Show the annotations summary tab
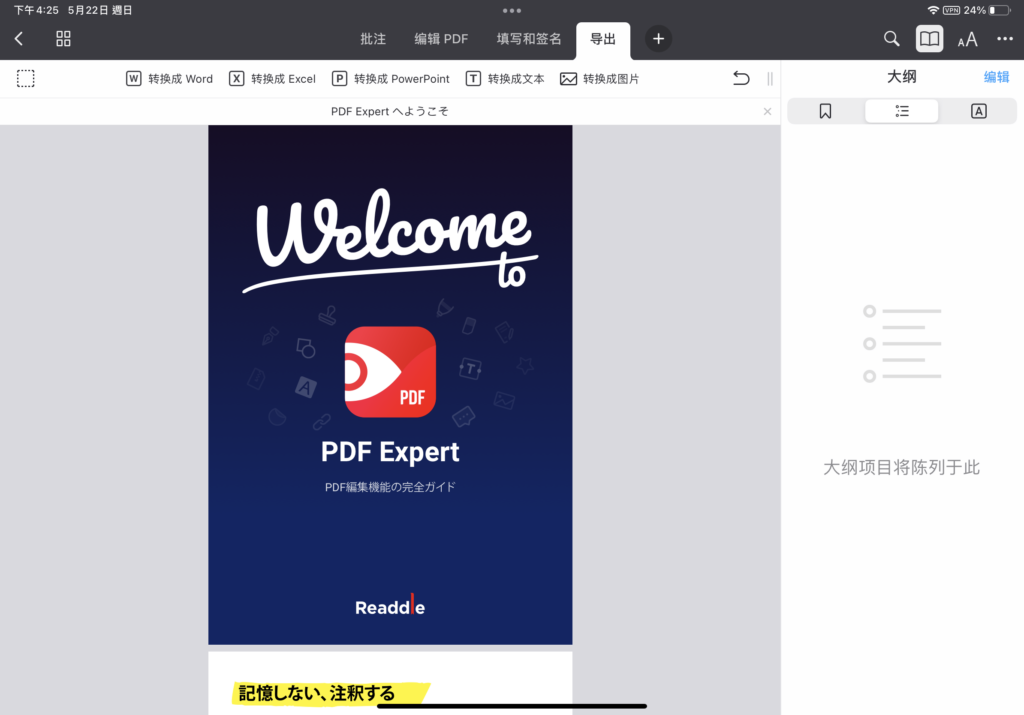Screen dimensions: 1024x715 point(978,111)
